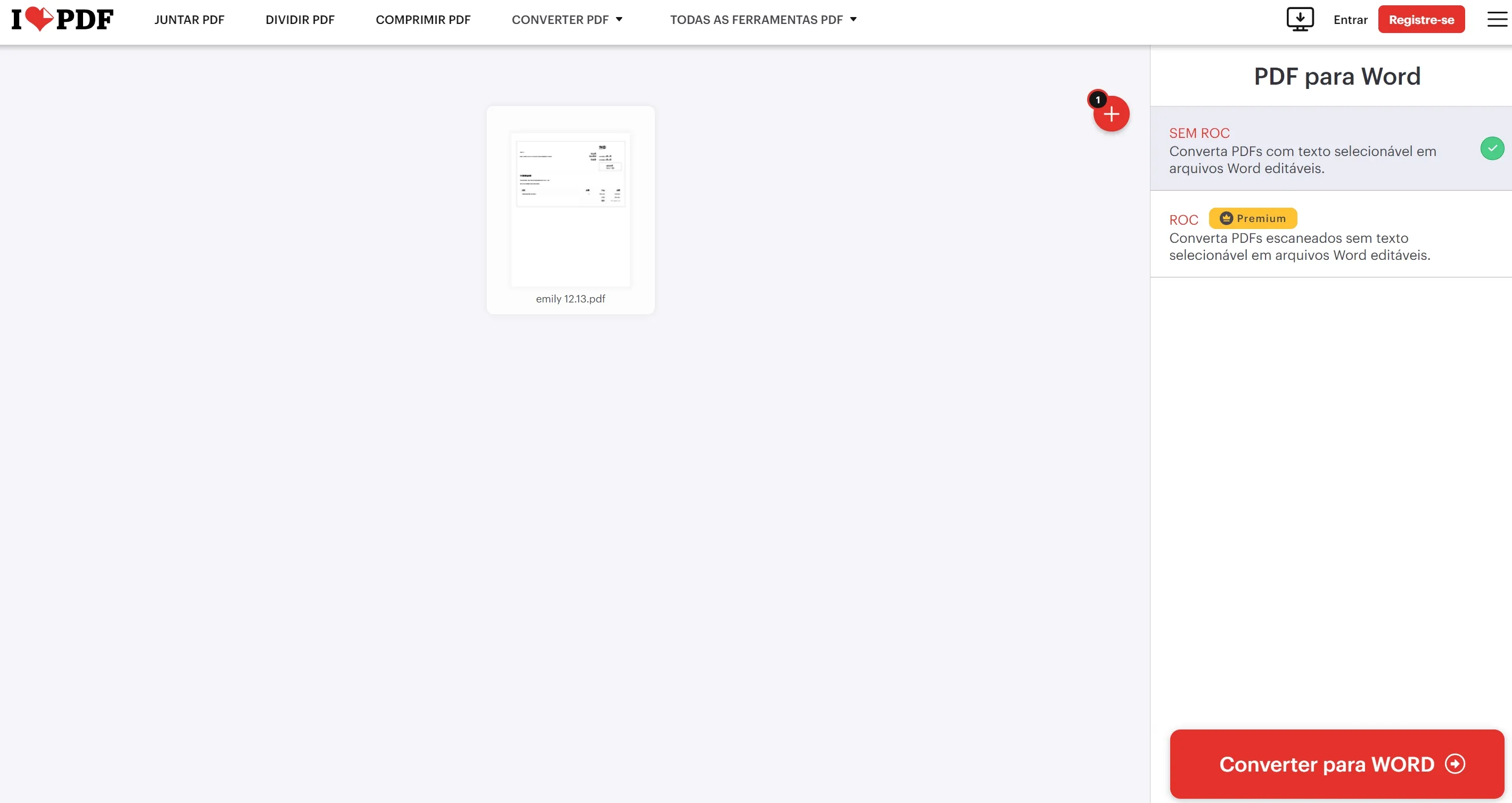Click the hamburger menu icon top right
The width and height of the screenshot is (1512, 803).
tap(1497, 19)
